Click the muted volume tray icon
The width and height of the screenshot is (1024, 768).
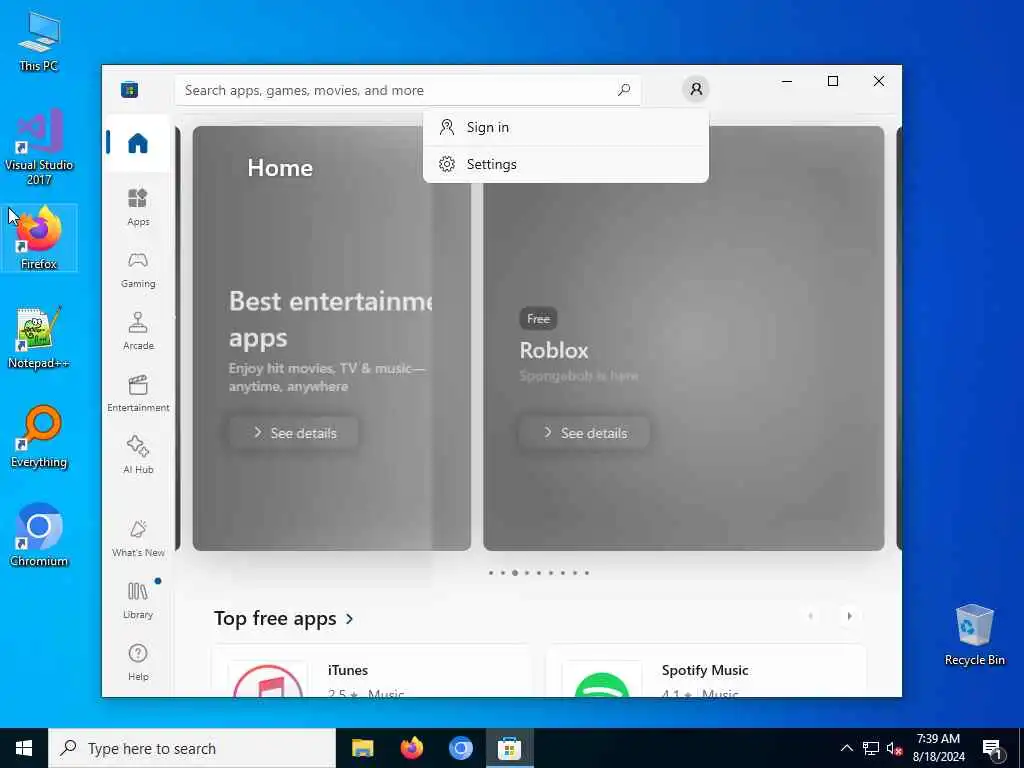(894, 748)
